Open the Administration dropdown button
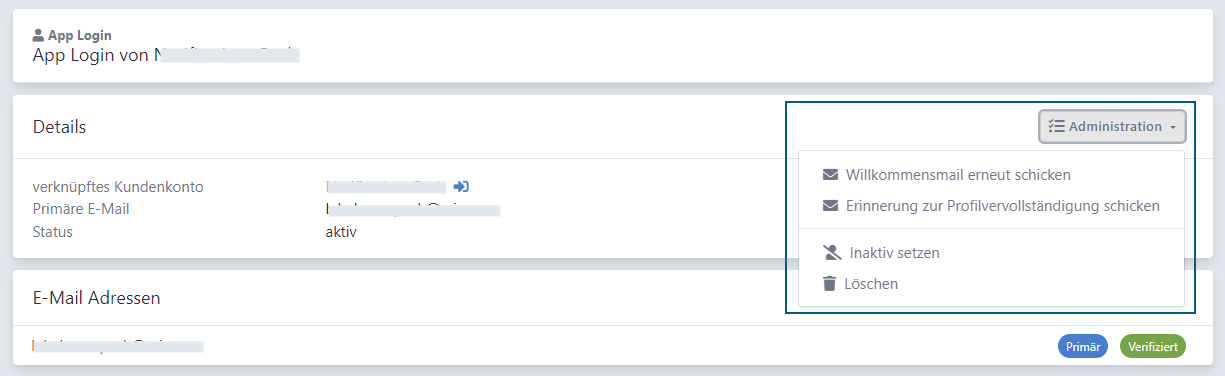Screen dimensions: 1225x376 (1112, 127)
